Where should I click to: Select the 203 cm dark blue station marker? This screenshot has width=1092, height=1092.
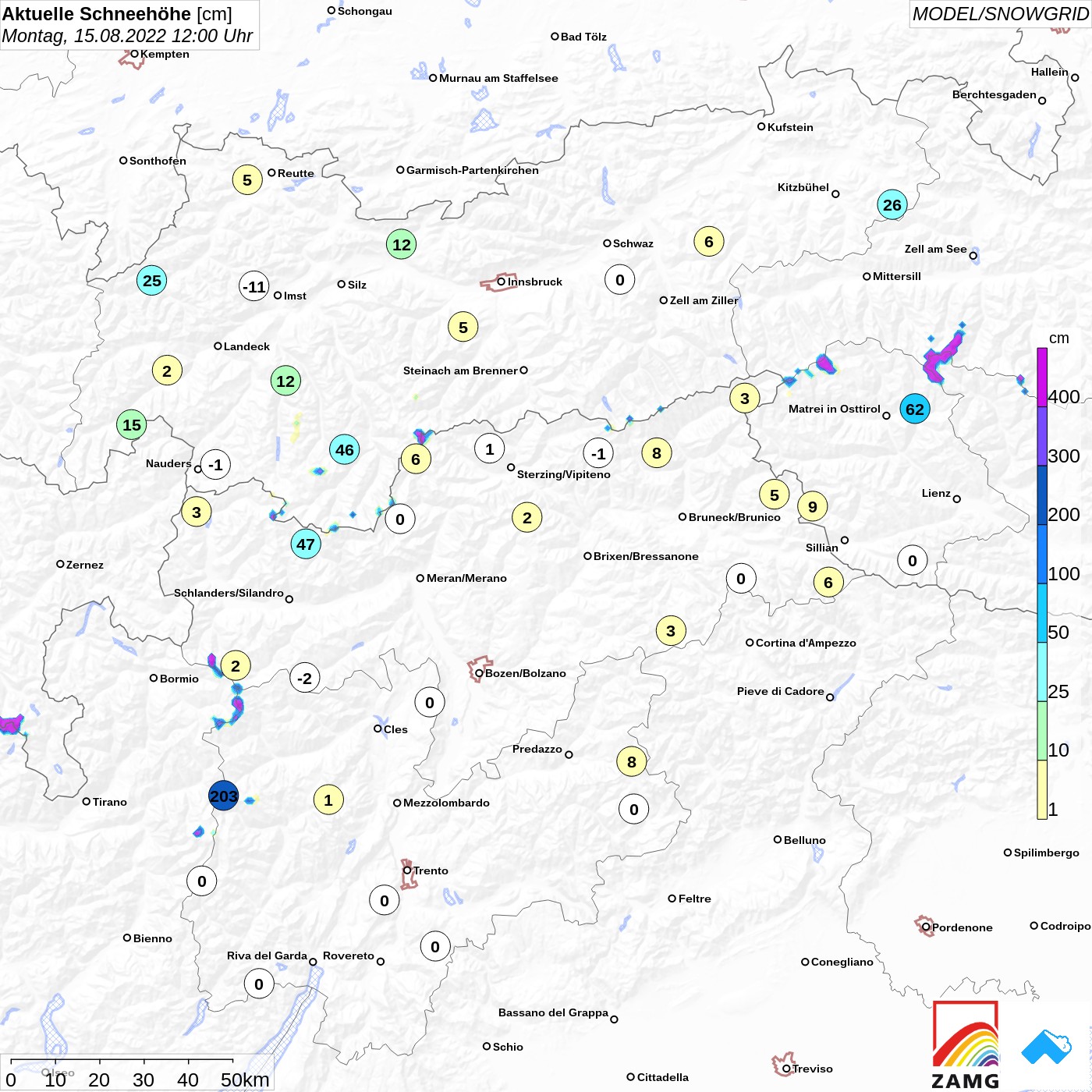tap(223, 796)
